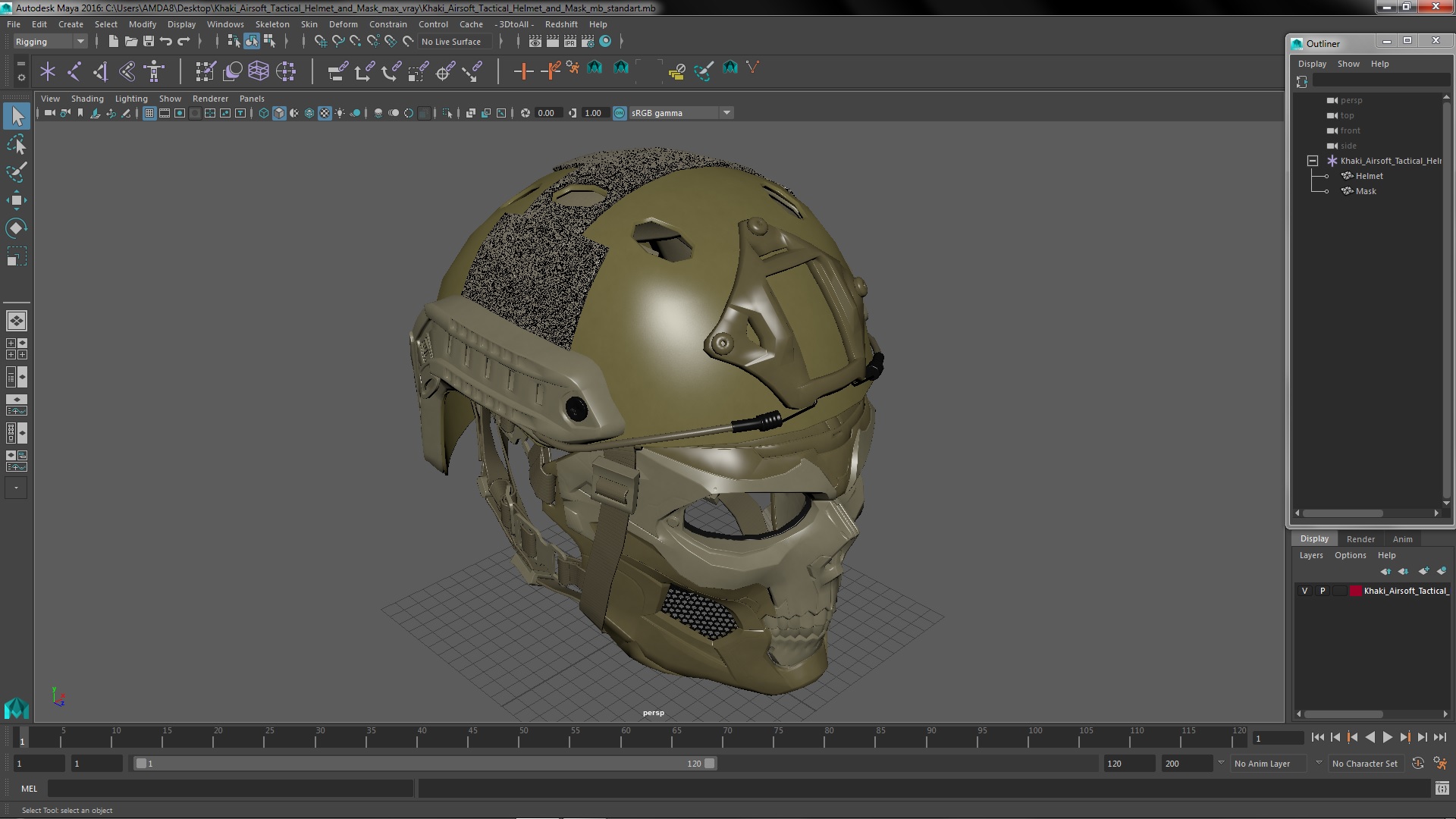The height and width of the screenshot is (819, 1456).
Task: Choose the Move tool in toolbox
Action: [x=17, y=200]
